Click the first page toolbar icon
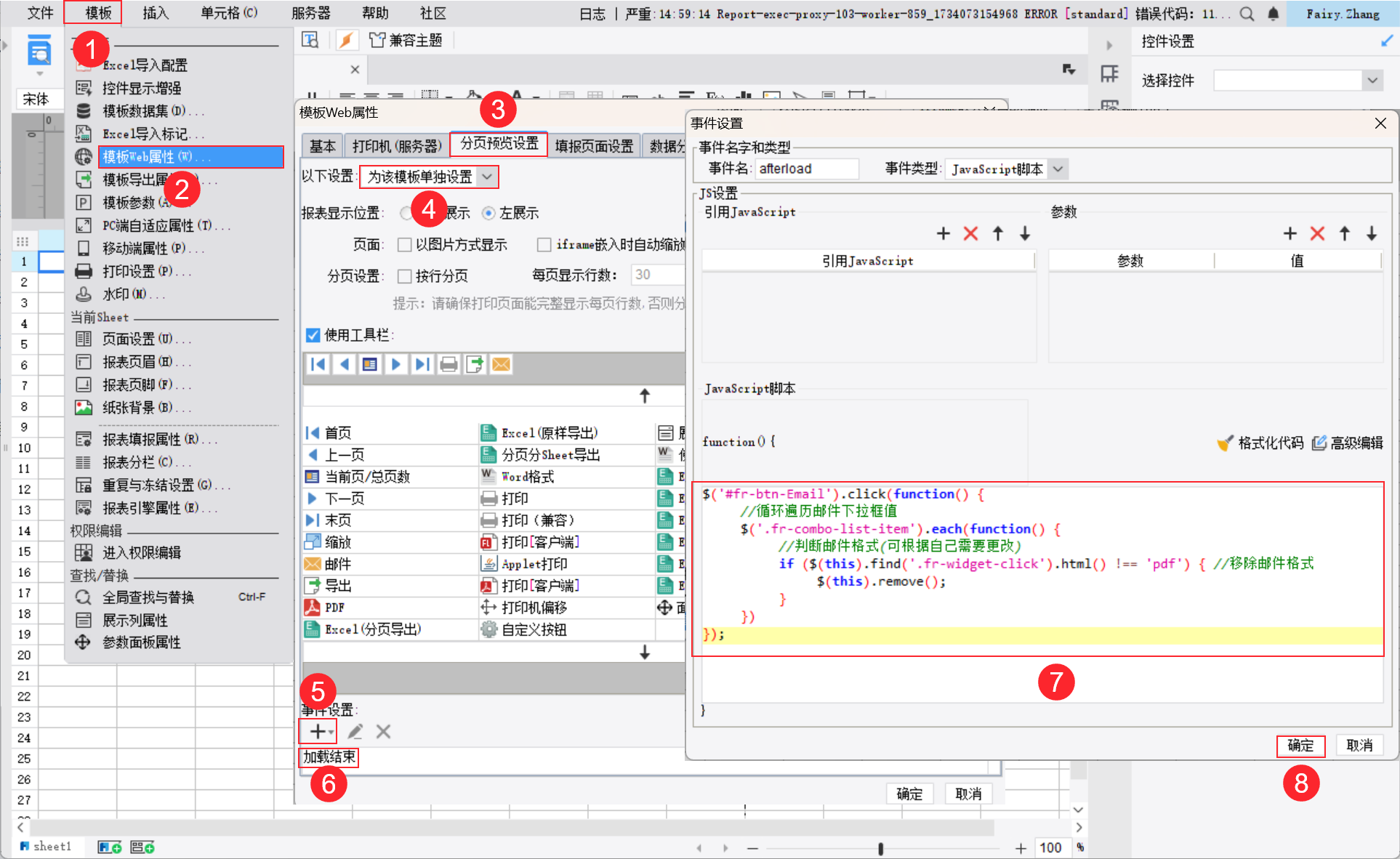 318,364
